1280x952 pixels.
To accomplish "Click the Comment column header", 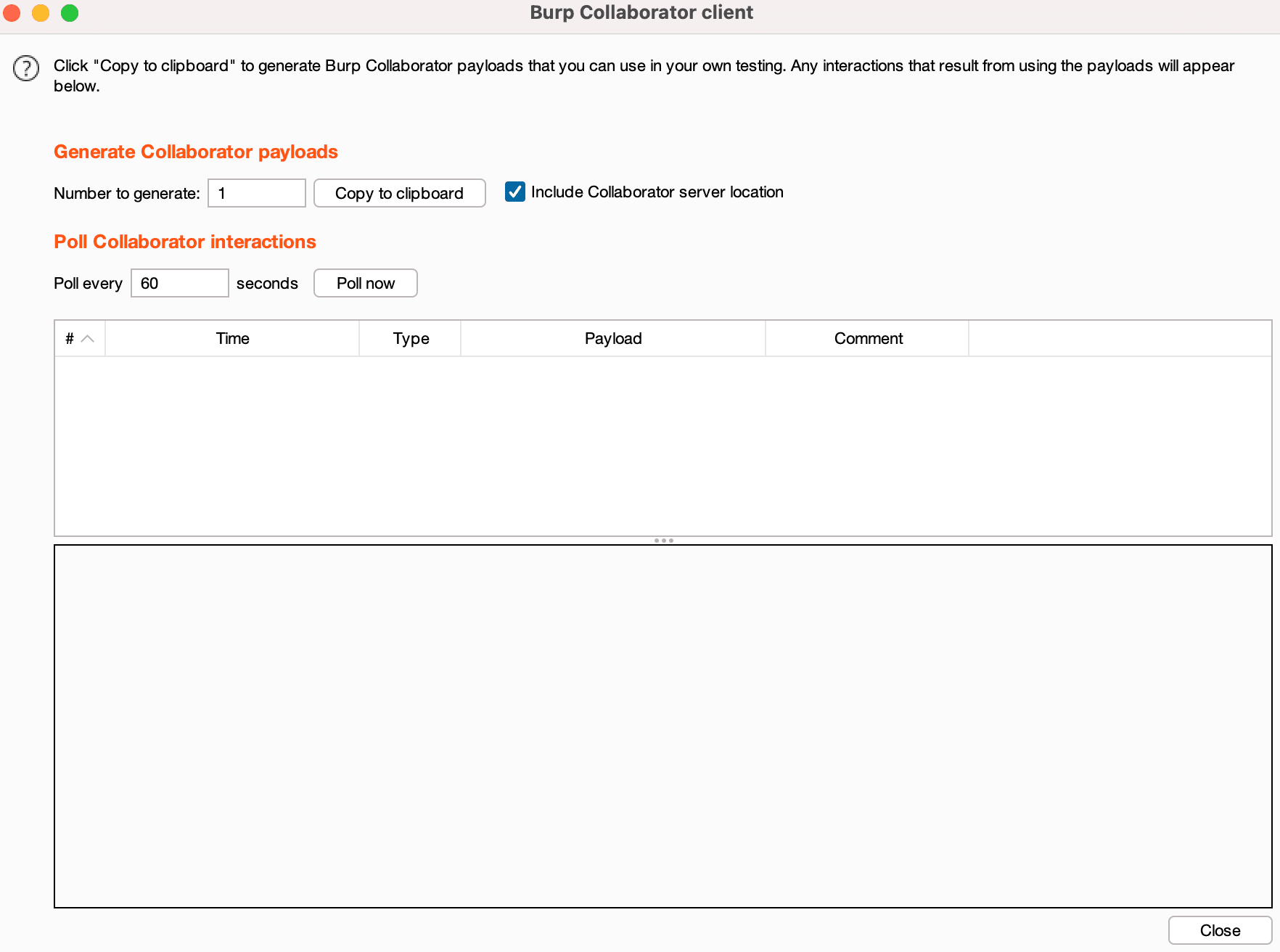I will tap(867, 338).
